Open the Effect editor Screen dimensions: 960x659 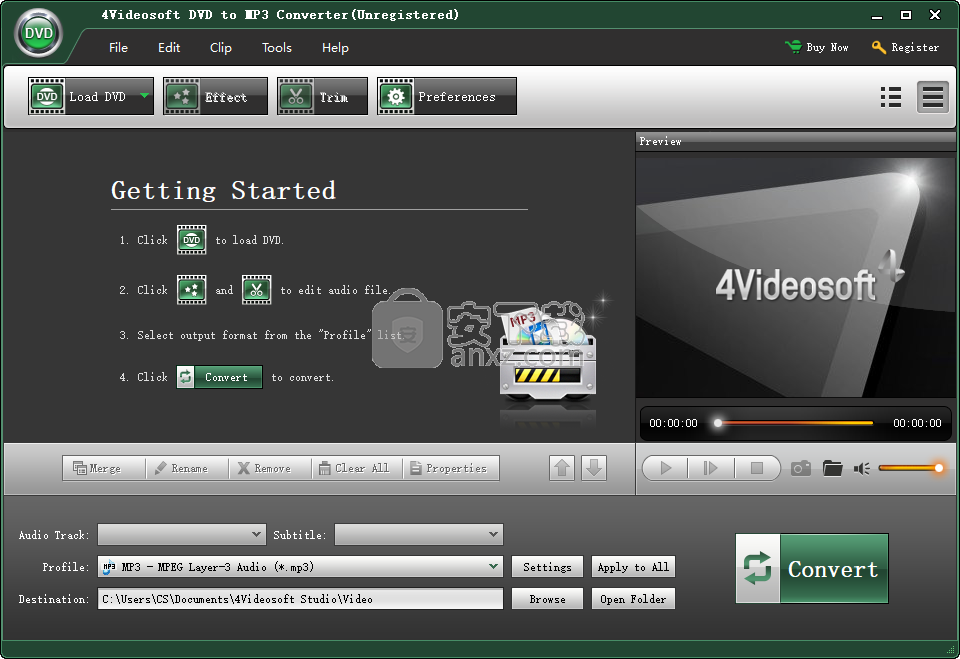(x=216, y=96)
